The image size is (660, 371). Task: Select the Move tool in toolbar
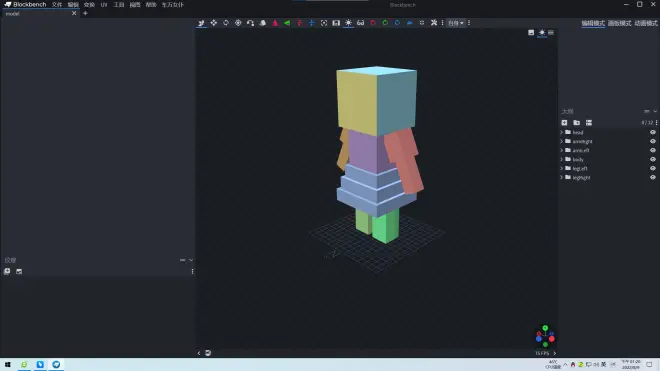tap(213, 23)
